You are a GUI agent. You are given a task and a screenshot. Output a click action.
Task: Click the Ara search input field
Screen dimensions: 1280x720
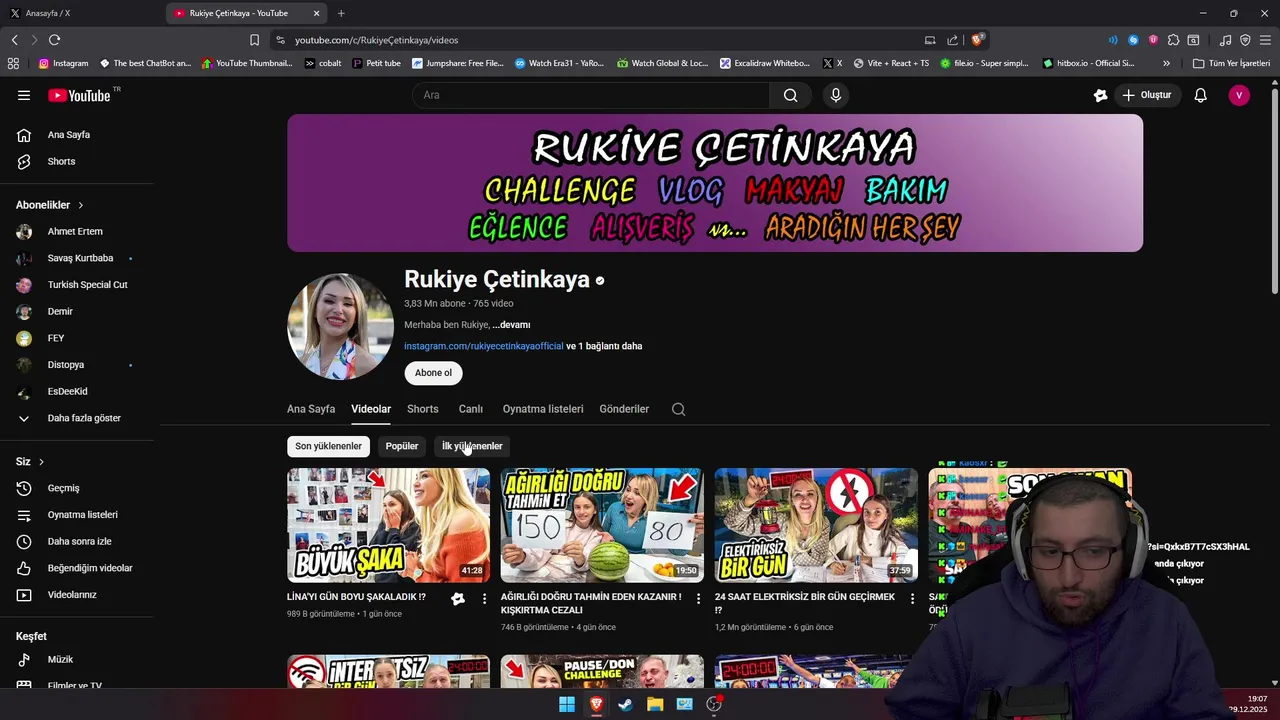pos(590,95)
